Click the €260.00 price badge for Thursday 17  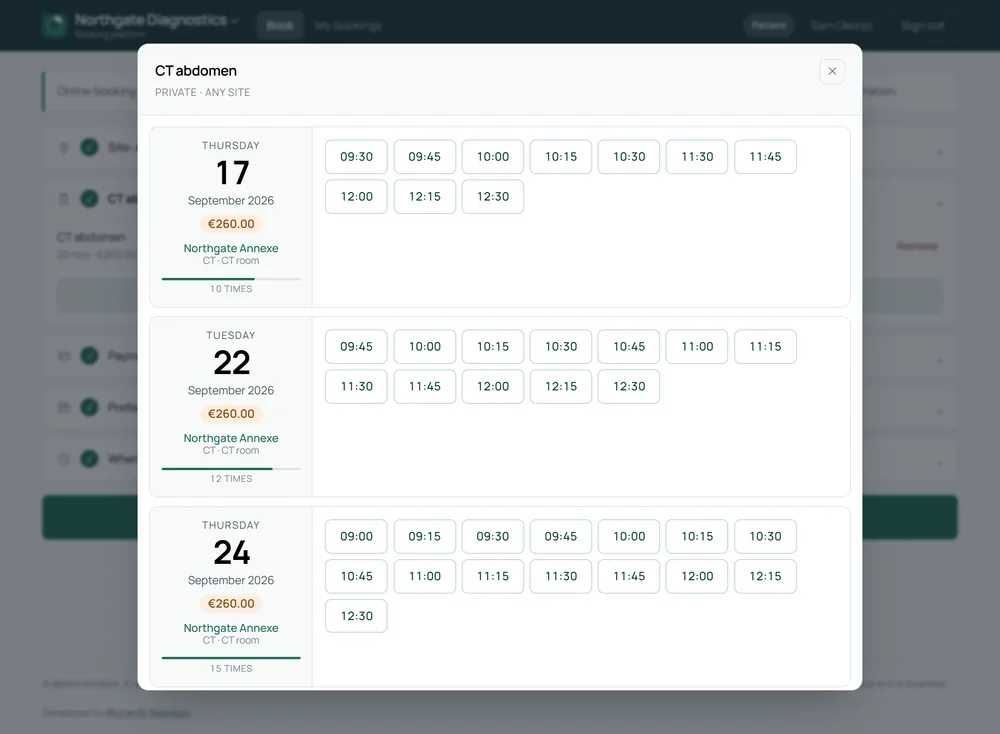coord(231,224)
